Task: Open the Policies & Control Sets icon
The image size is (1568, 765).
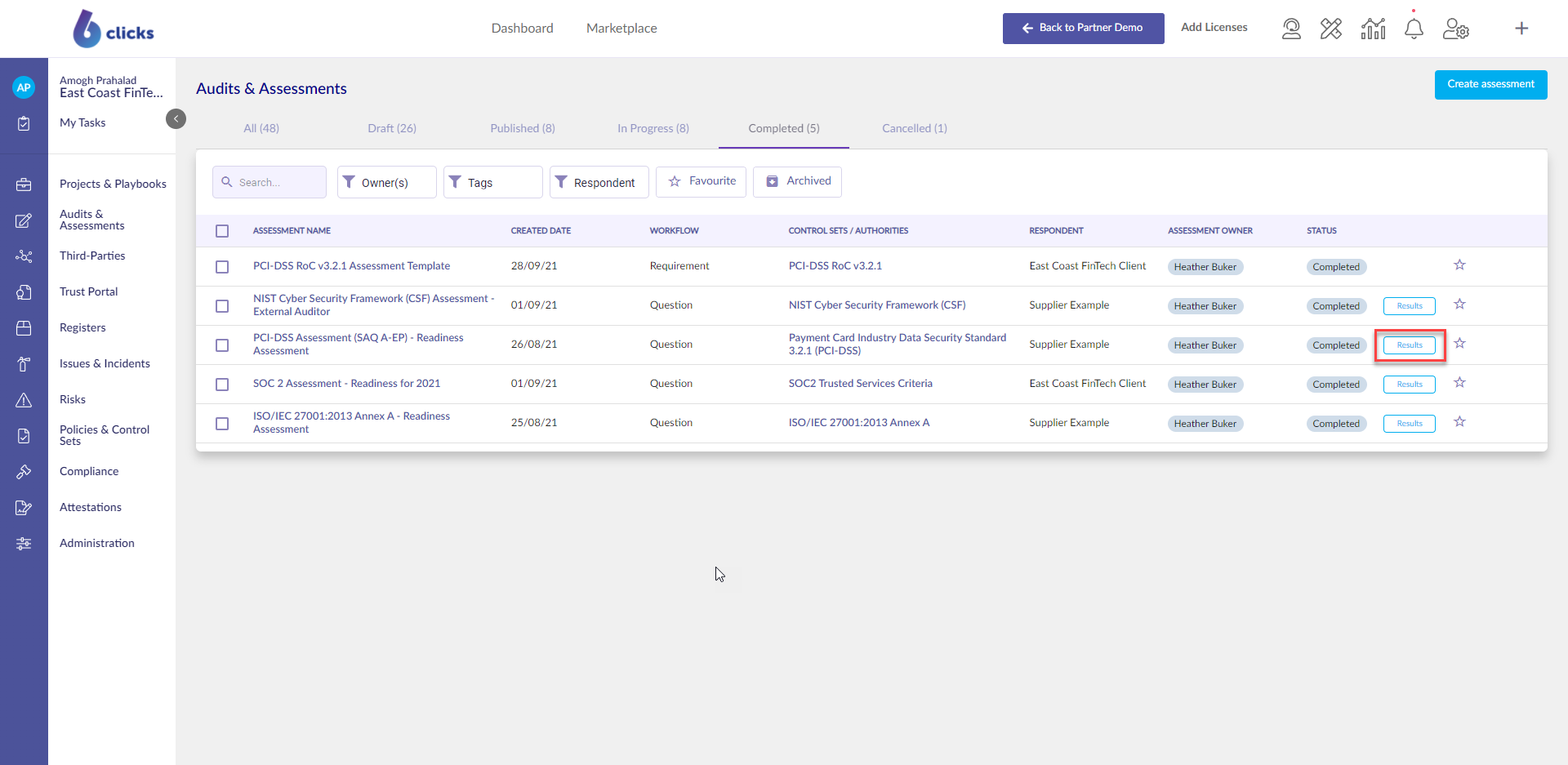Action: click(24, 436)
